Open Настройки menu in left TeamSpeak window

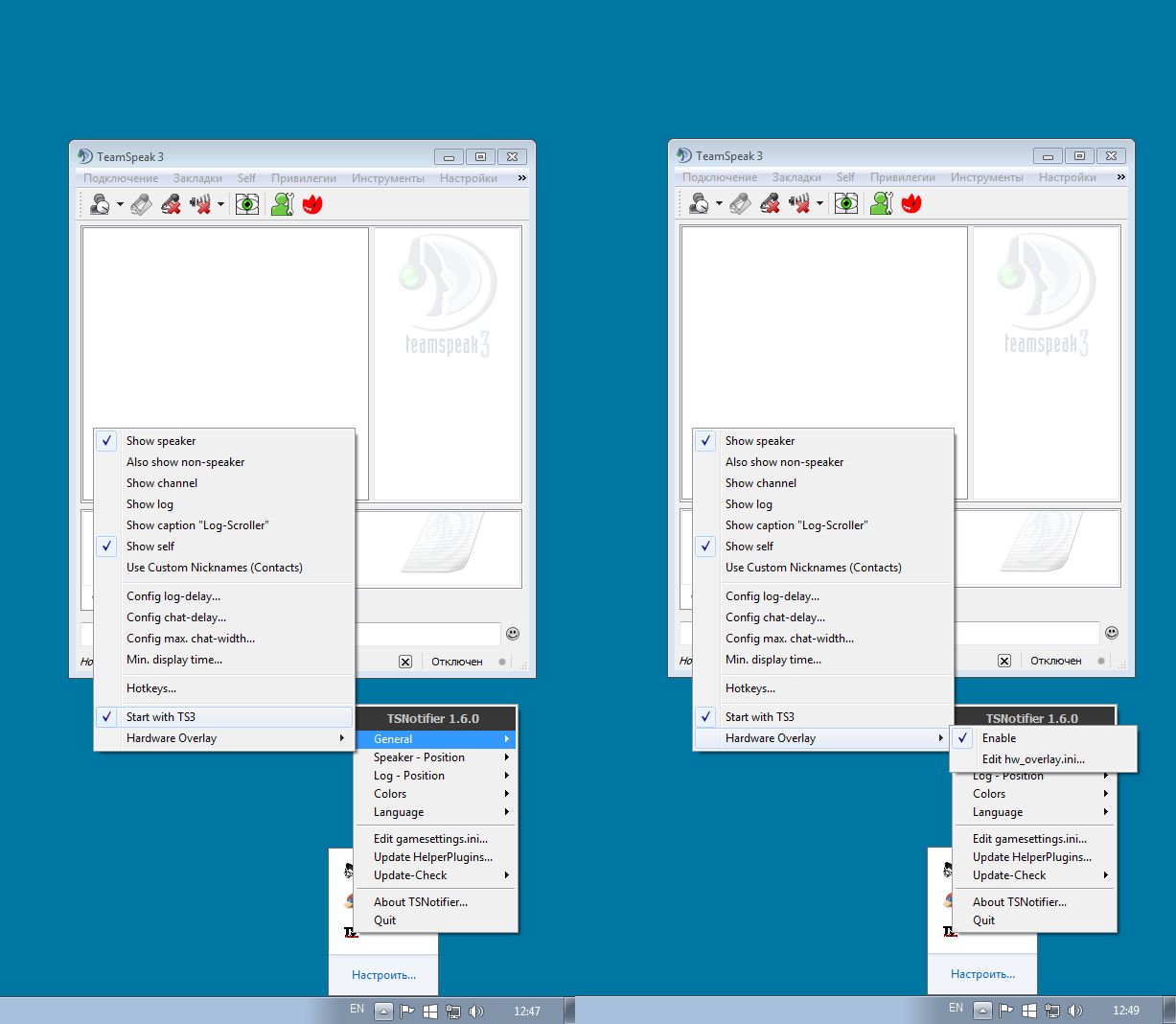tap(469, 178)
